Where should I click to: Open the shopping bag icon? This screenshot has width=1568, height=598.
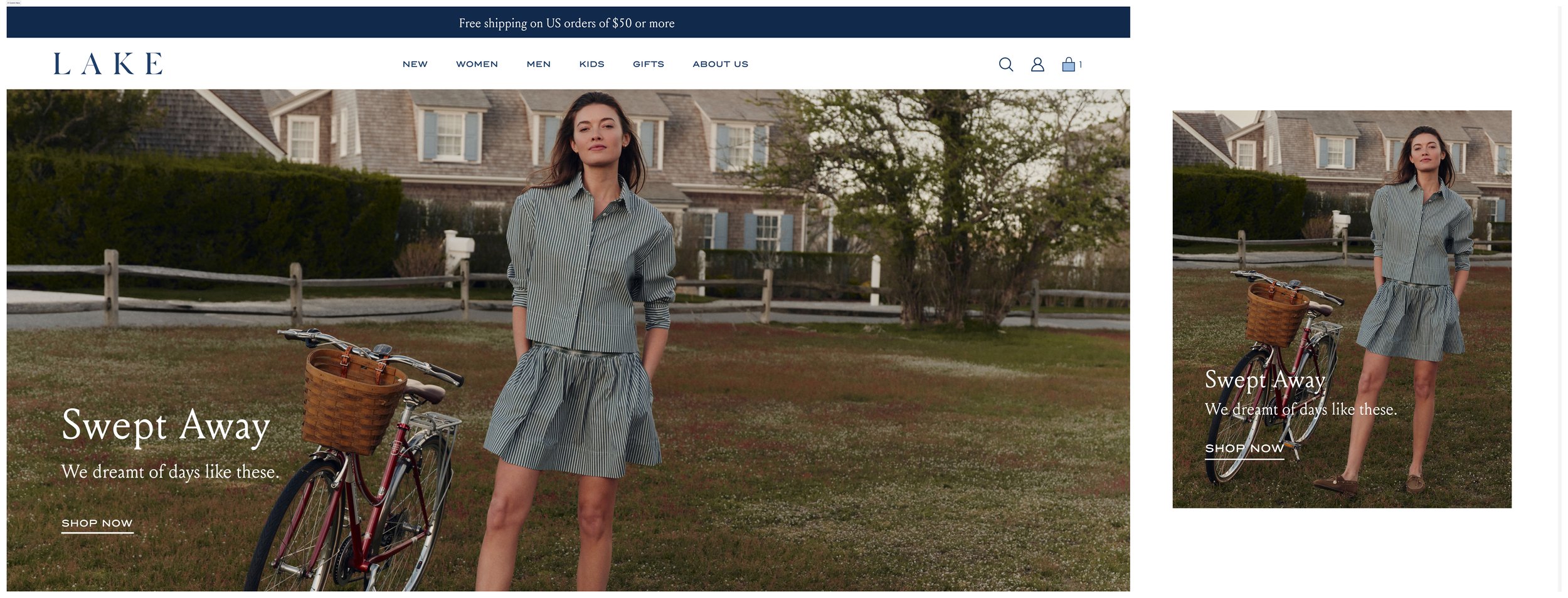1068,64
